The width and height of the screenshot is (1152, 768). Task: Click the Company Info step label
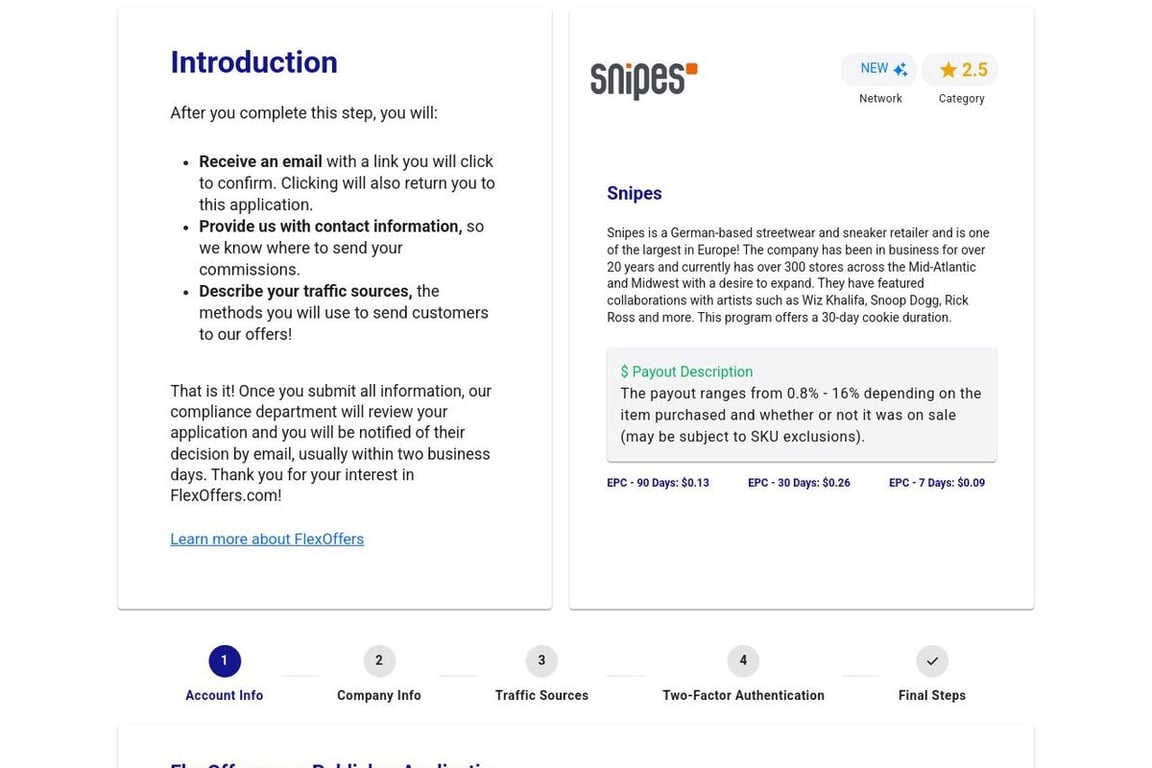click(379, 695)
